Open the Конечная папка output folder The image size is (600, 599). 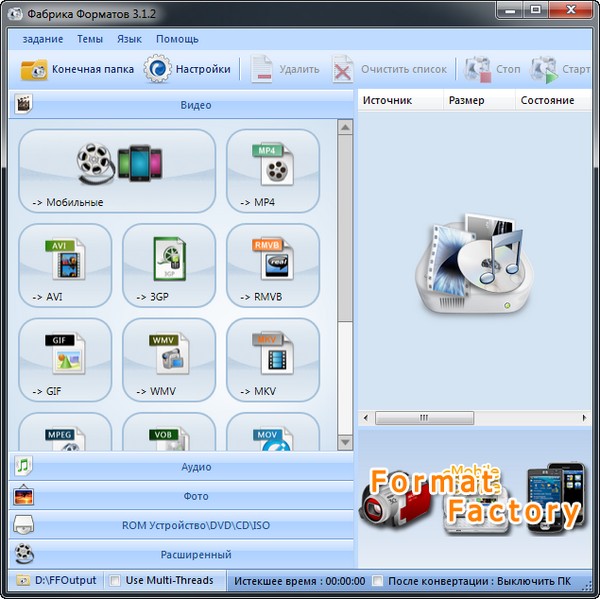point(77,69)
